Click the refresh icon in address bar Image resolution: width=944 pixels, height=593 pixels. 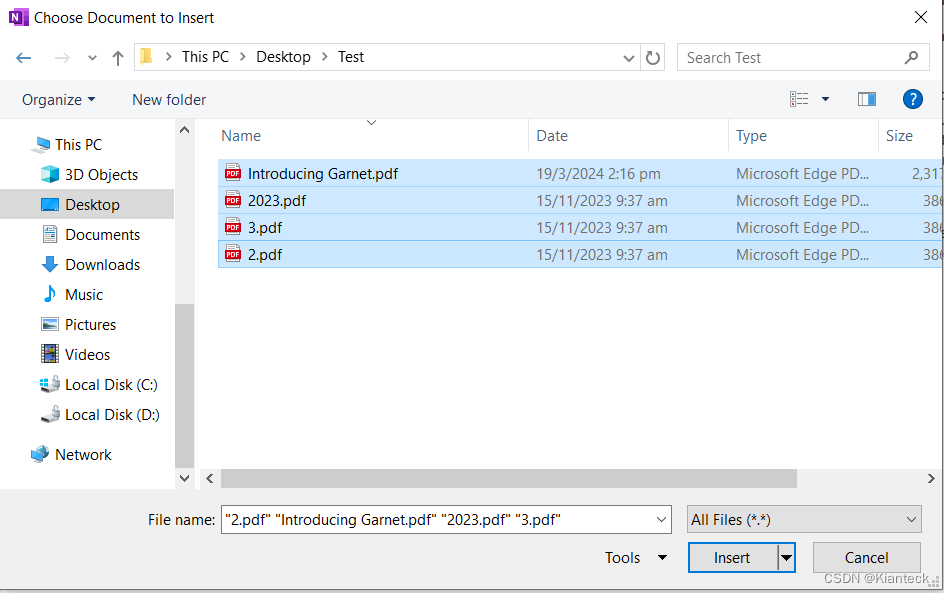coord(653,57)
